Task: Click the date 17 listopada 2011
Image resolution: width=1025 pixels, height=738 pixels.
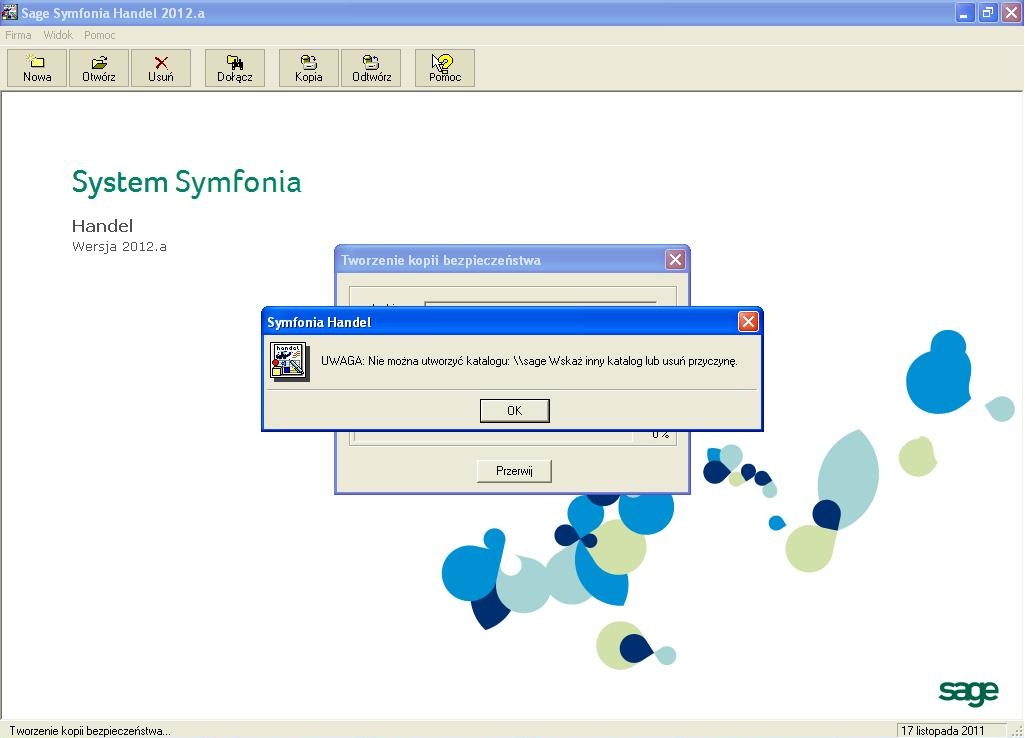Action: [x=942, y=730]
